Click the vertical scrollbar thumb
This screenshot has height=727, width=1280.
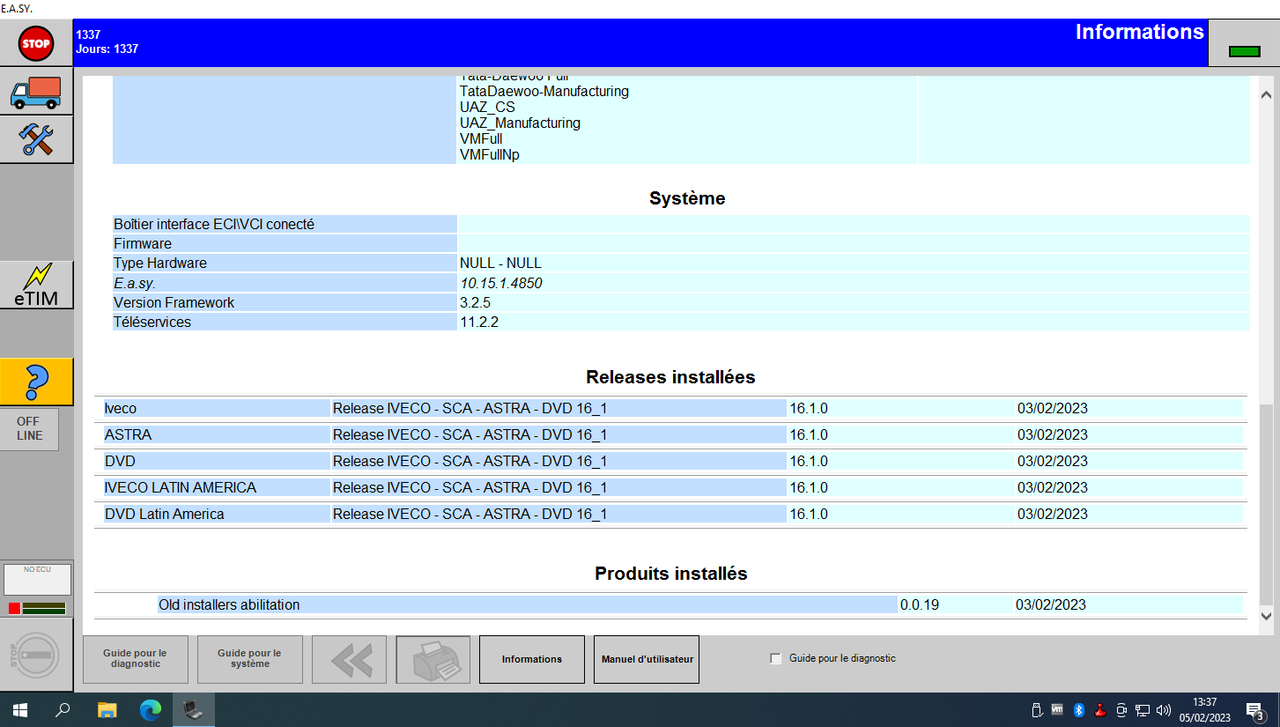point(1267,506)
